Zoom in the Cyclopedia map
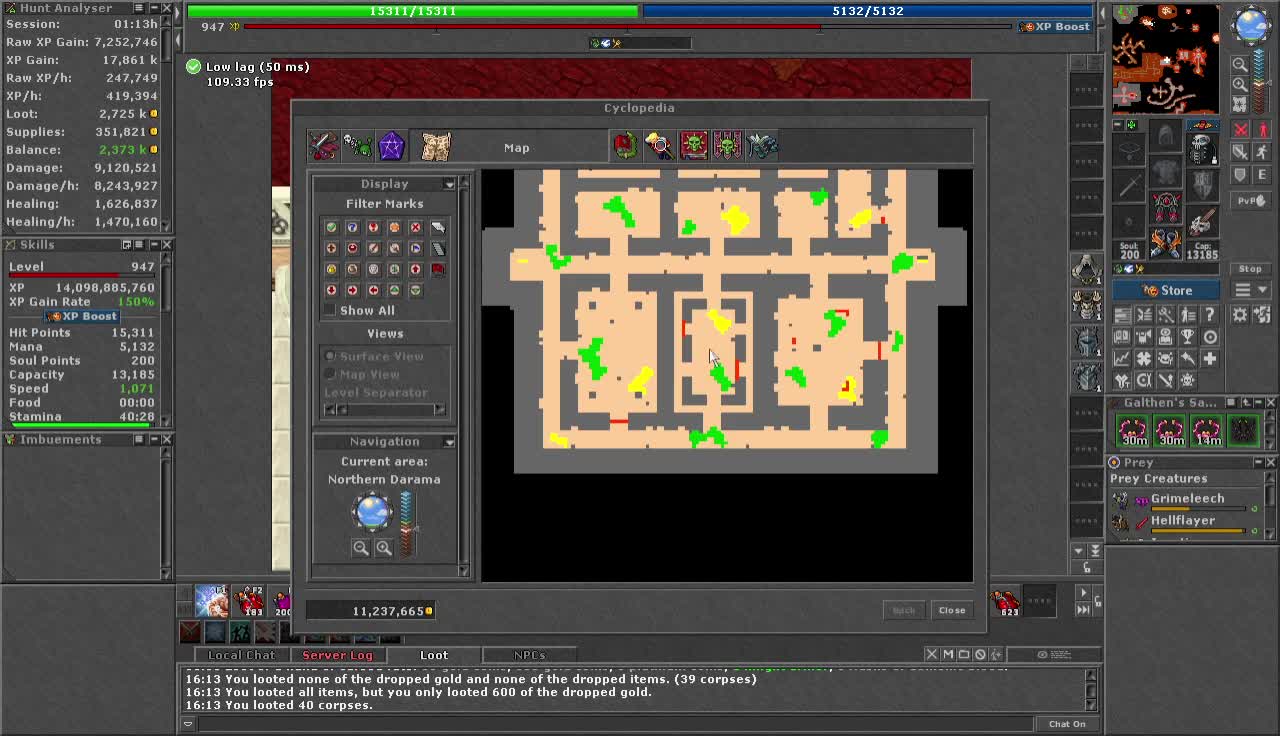This screenshot has width=1280, height=736. 384,548
